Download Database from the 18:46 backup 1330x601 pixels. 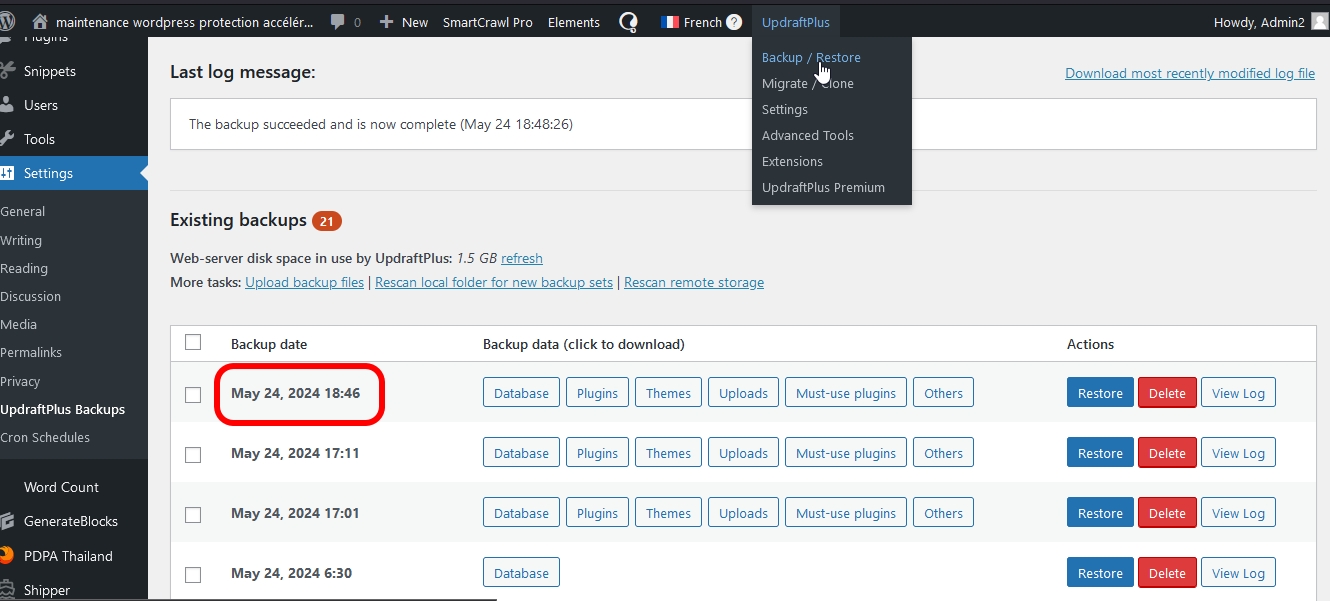tap(521, 393)
